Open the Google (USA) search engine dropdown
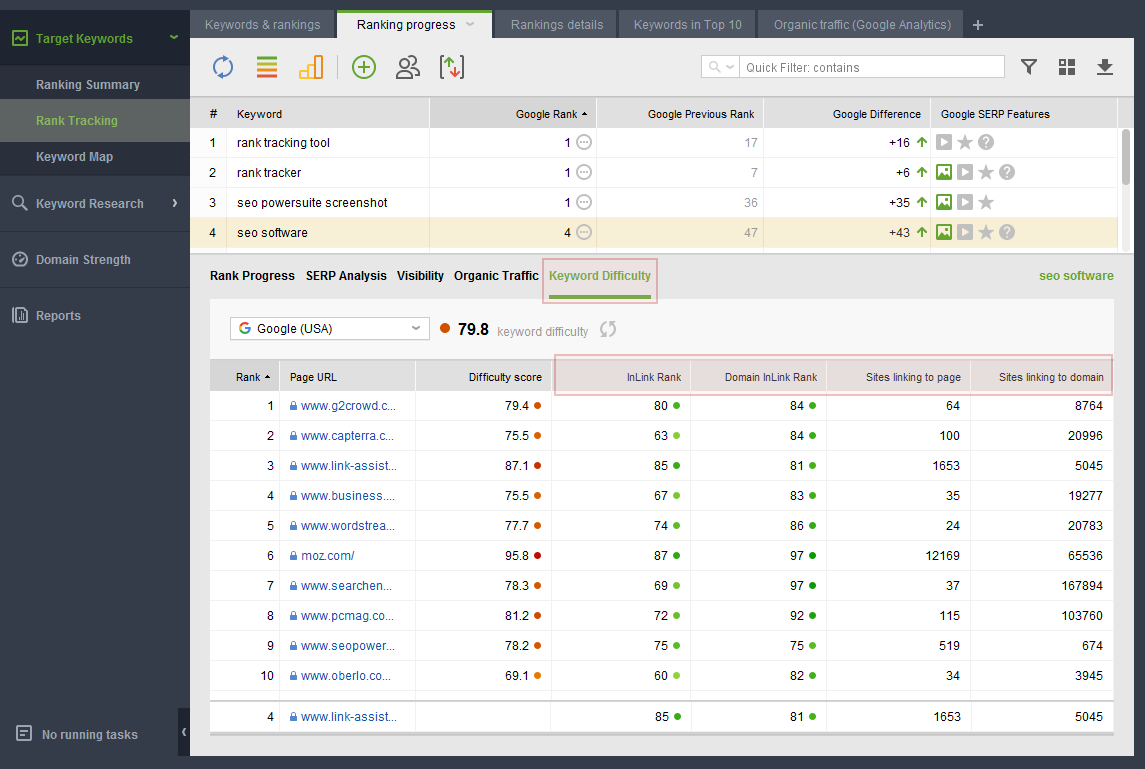Image resolution: width=1145 pixels, height=769 pixels. tap(330, 329)
